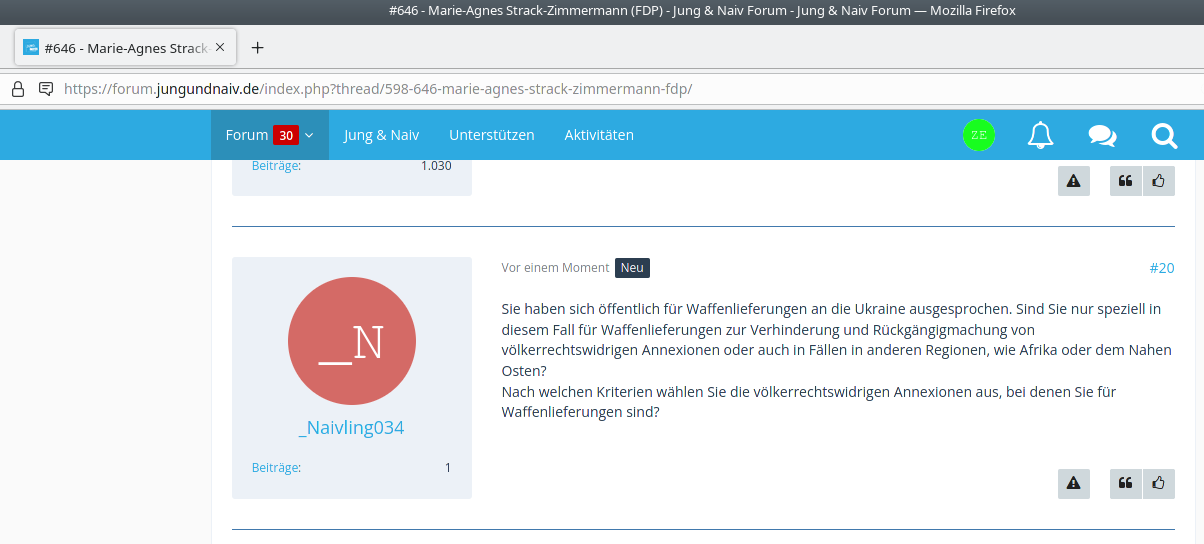Screen dimensions: 1204x544
Task: Open the #20 post permalink
Action: point(1161,268)
